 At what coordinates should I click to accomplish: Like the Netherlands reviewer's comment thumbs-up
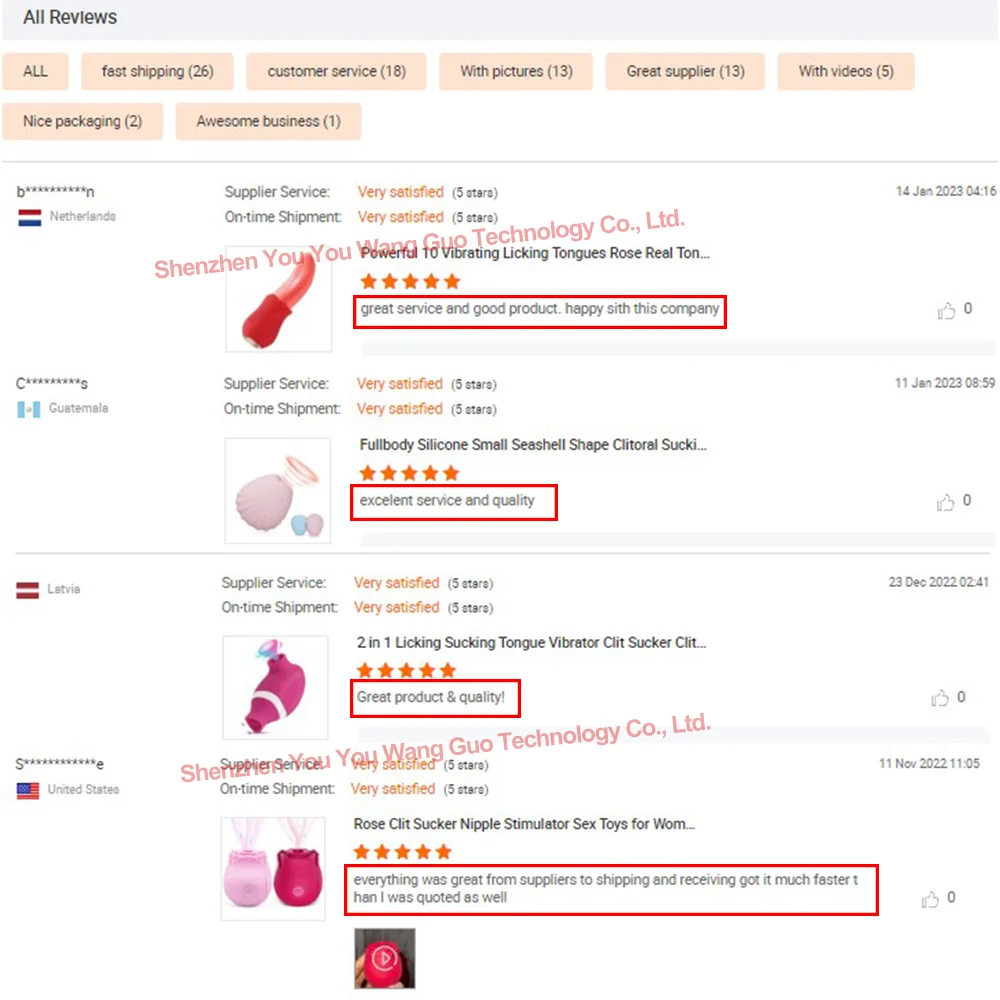click(946, 311)
